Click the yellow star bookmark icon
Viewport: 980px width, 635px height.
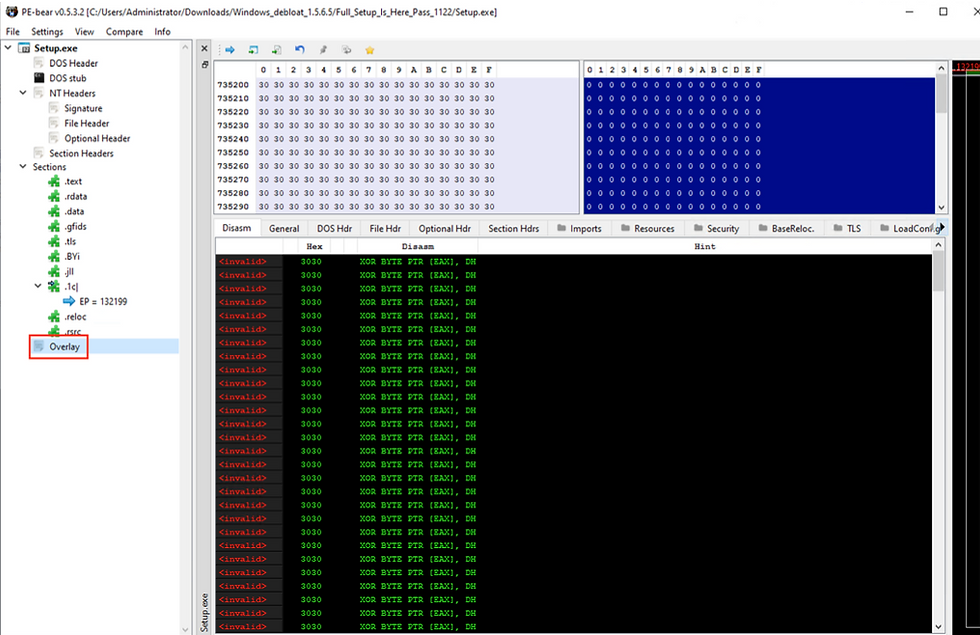pyautogui.click(x=370, y=50)
